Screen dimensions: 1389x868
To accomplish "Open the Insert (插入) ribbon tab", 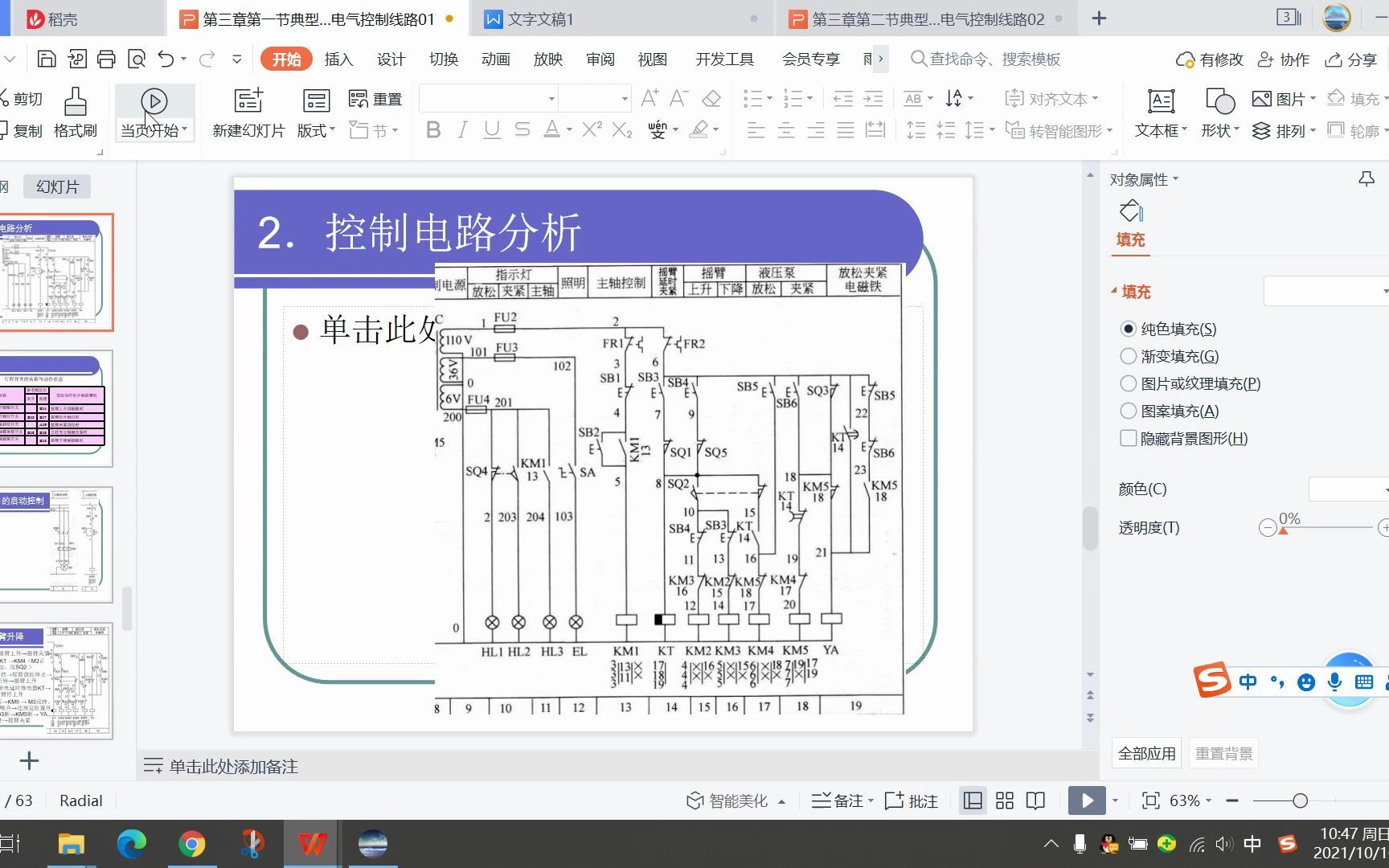I will point(338,59).
